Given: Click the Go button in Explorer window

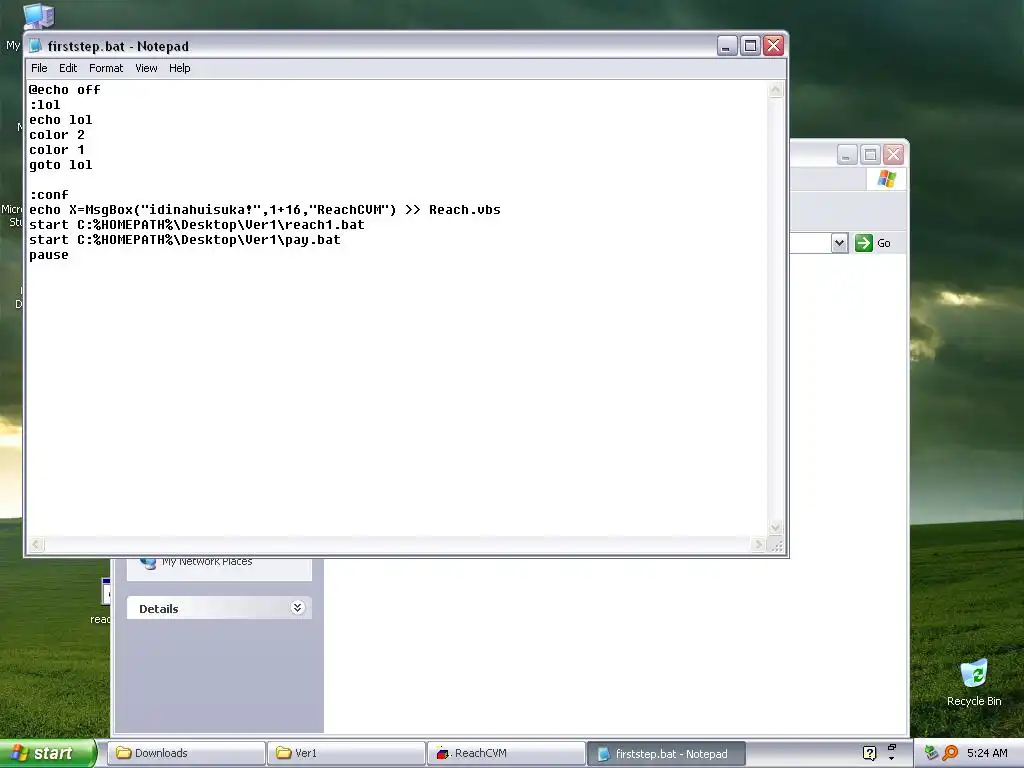Looking at the screenshot, I should (x=873, y=243).
